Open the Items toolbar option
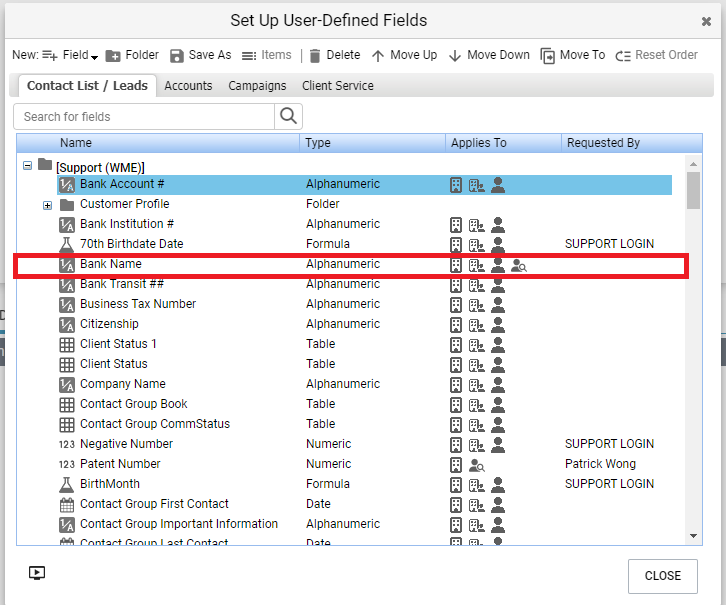This screenshot has width=726, height=605. coord(267,55)
